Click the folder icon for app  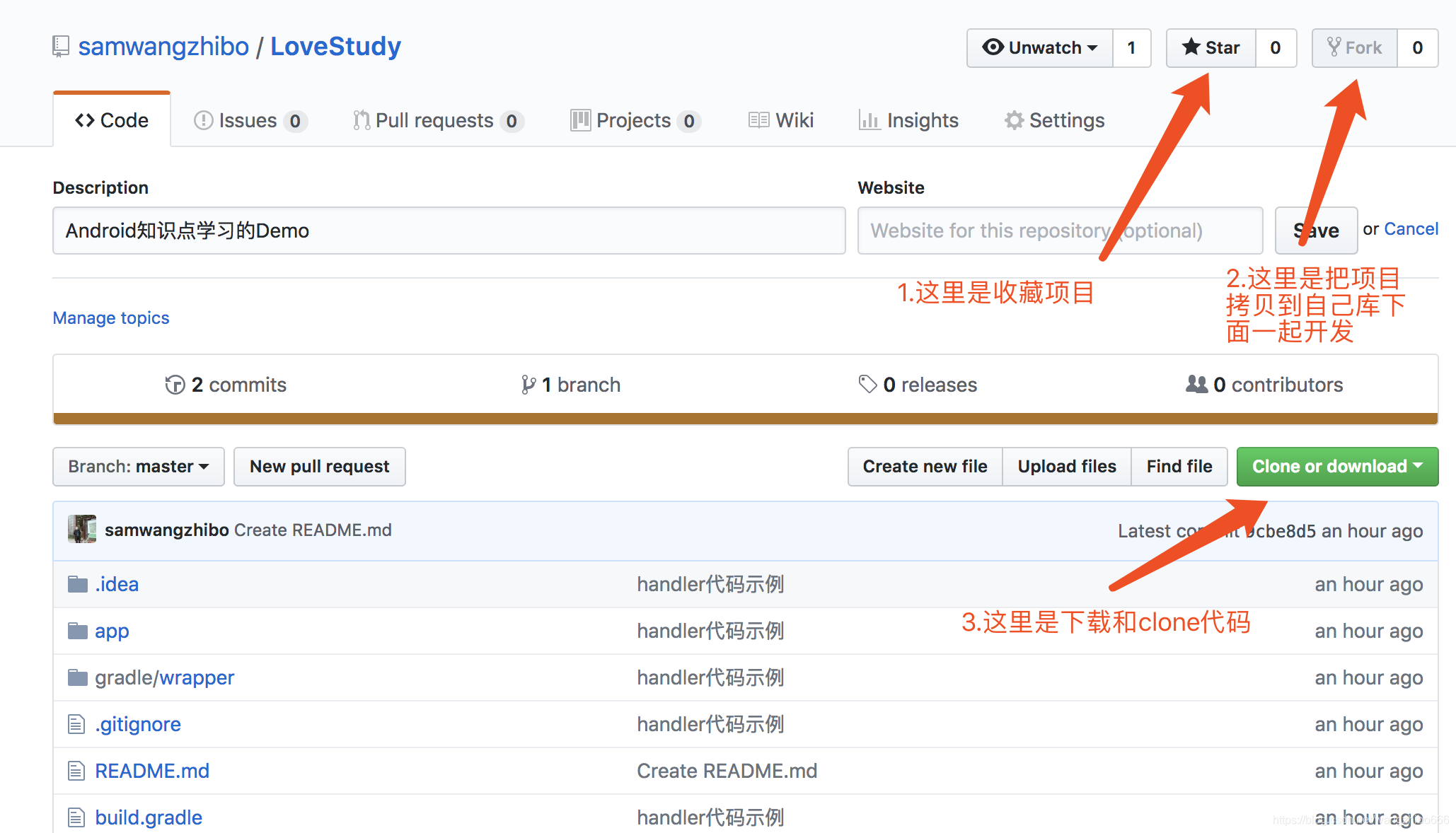[78, 631]
